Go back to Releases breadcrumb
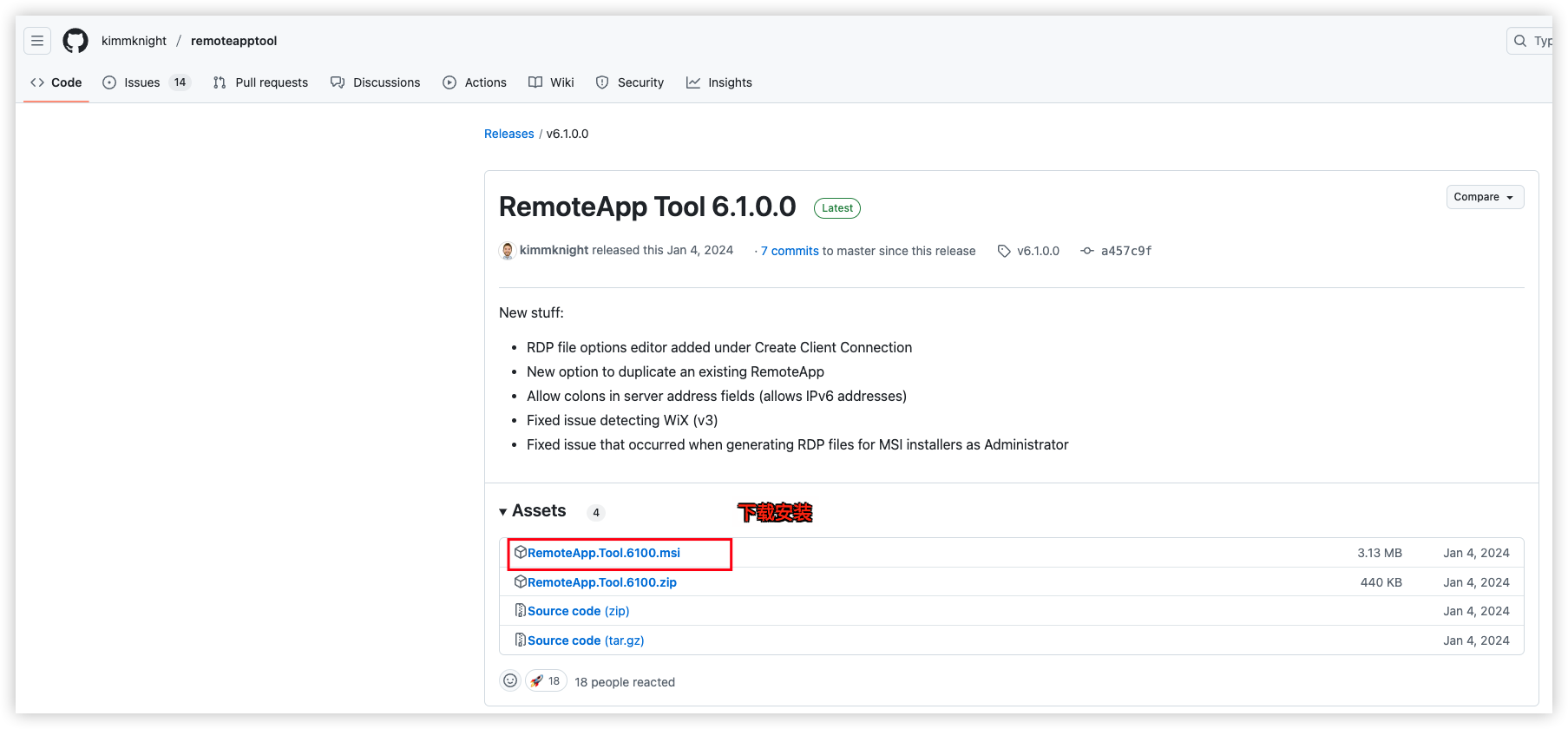The image size is (1568, 729). [x=509, y=134]
